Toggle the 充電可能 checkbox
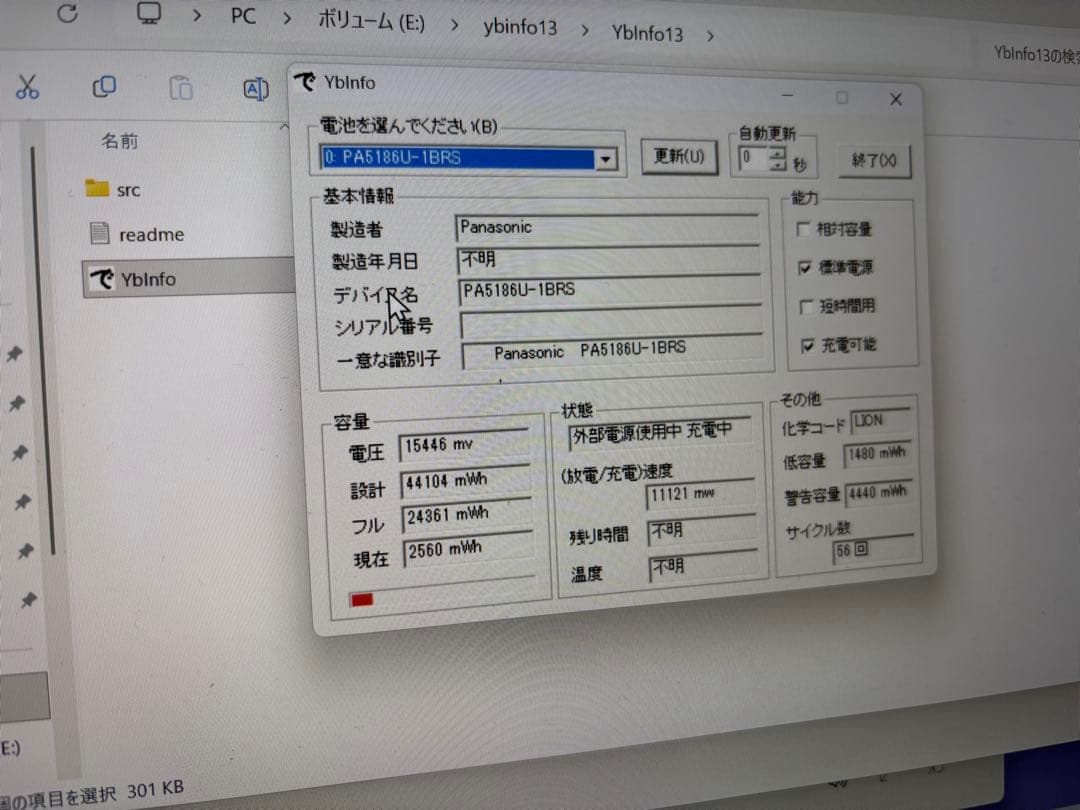 (x=808, y=345)
